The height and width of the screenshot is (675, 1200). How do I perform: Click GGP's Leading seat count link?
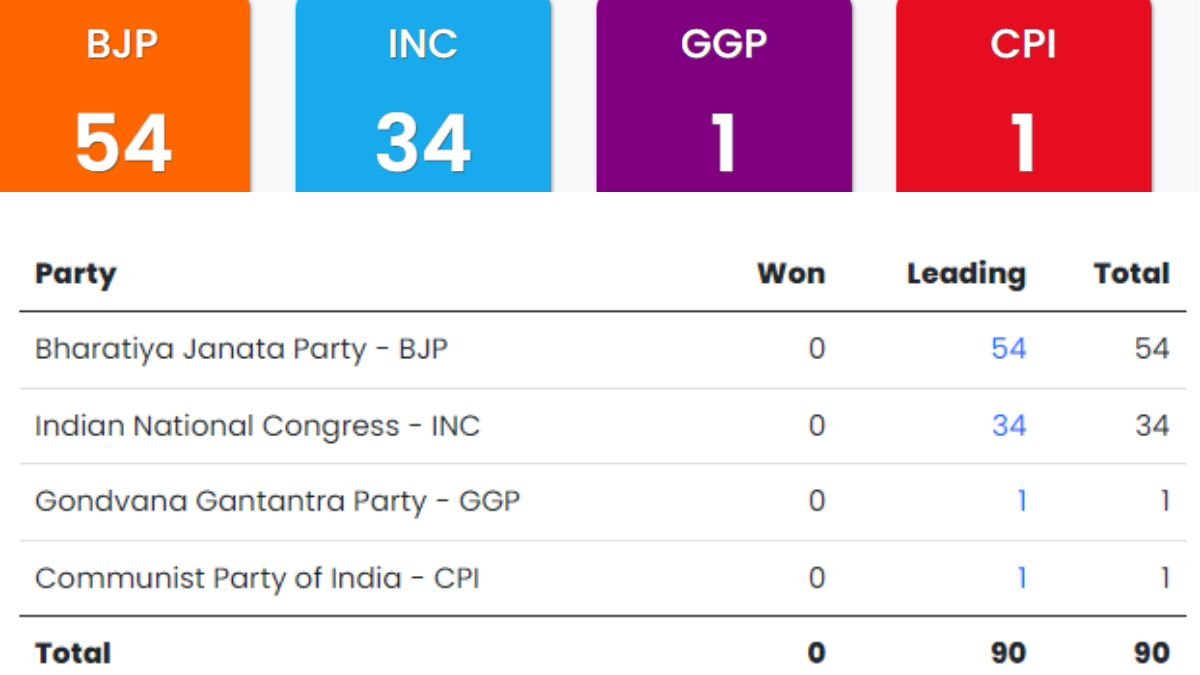click(x=1021, y=501)
